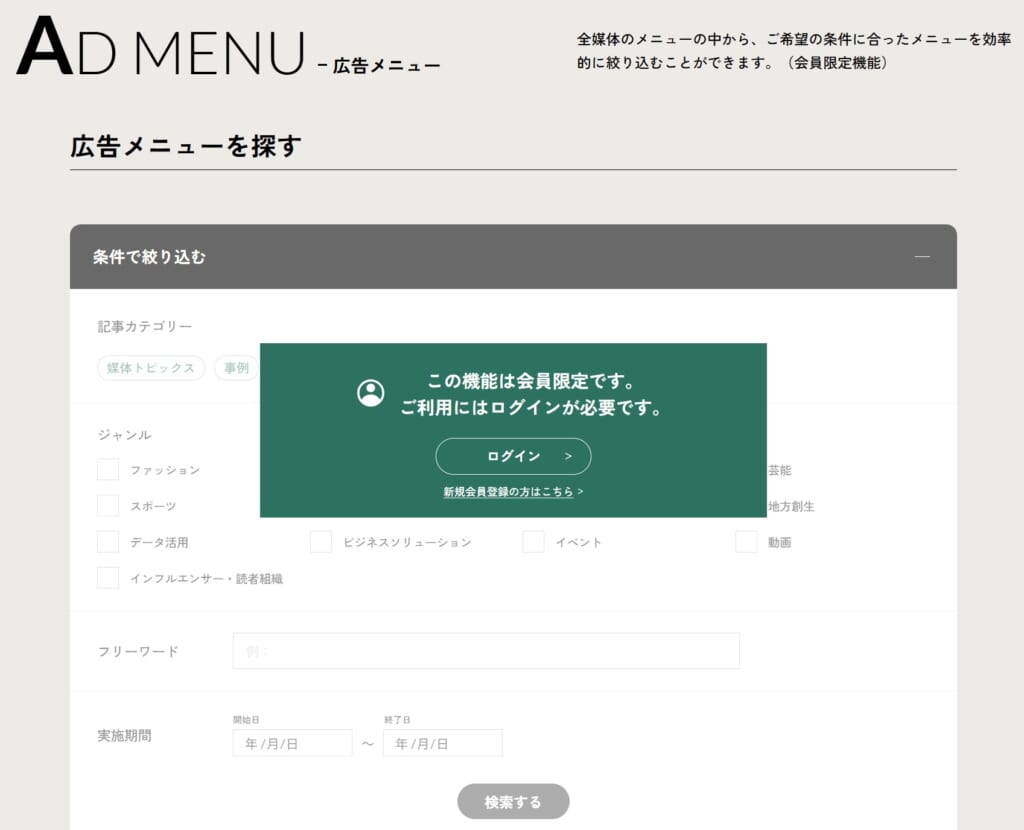Screen dimensions: 1024x830
Task: Click the 実施期間 label
Action: pos(125,736)
